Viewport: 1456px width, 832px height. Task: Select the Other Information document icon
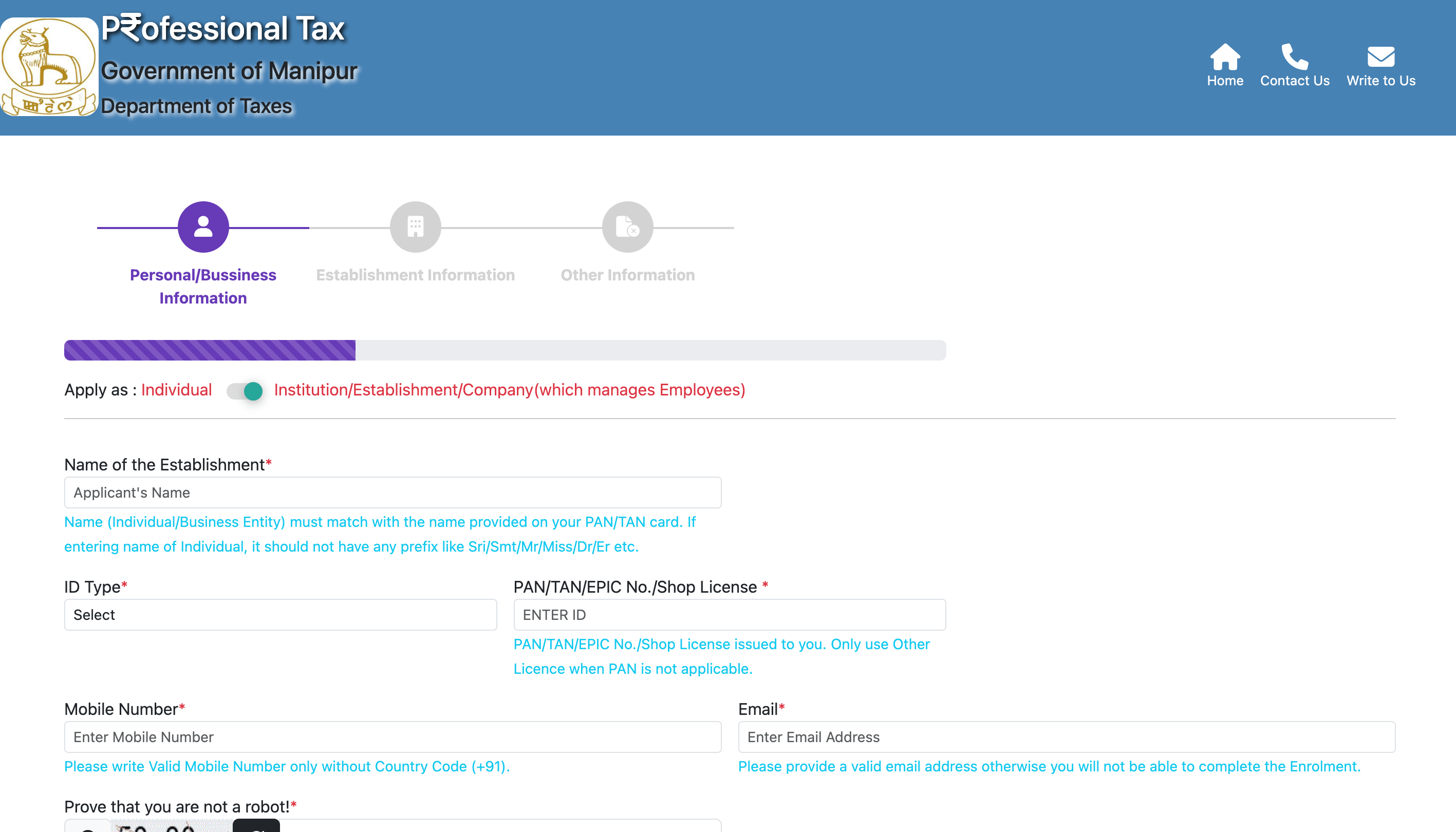pos(627,227)
